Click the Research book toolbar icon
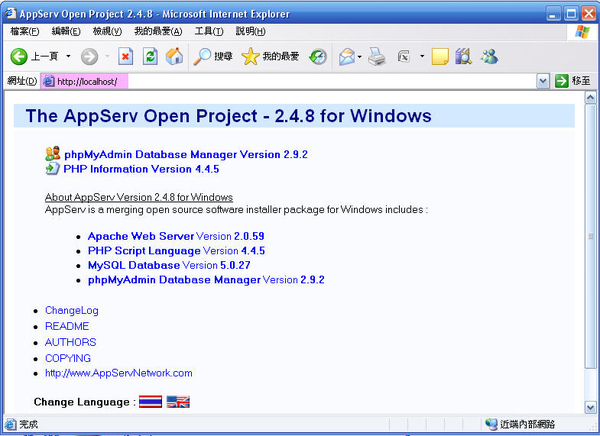The image size is (600, 436). [x=463, y=57]
